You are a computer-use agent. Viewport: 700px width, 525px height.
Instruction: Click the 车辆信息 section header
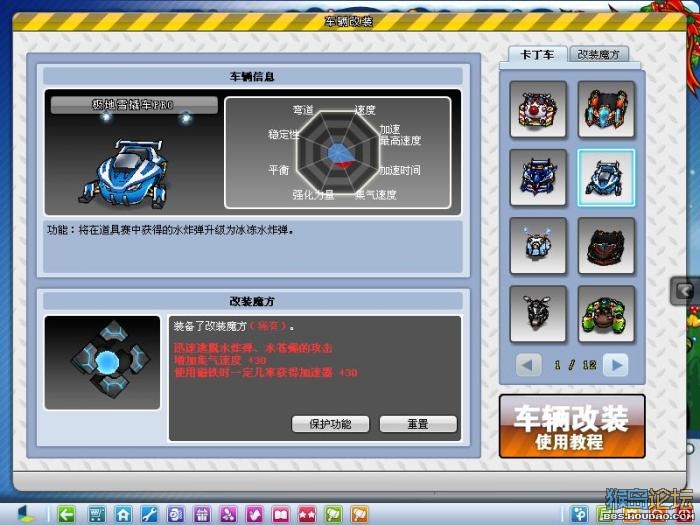pos(252,76)
